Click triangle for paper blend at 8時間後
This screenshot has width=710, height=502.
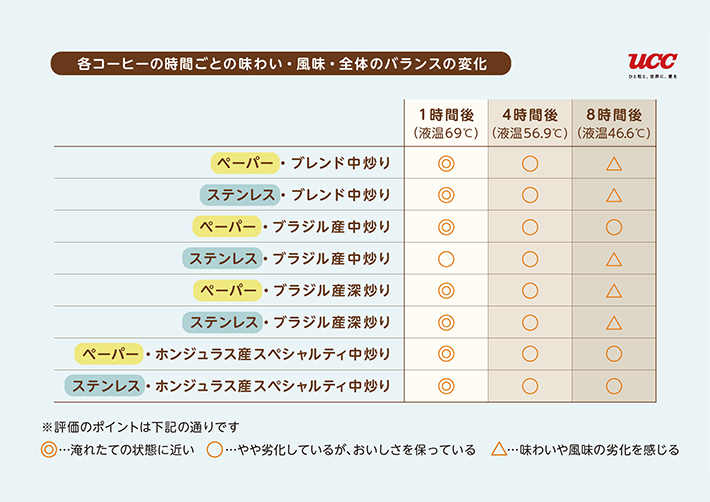tap(614, 164)
